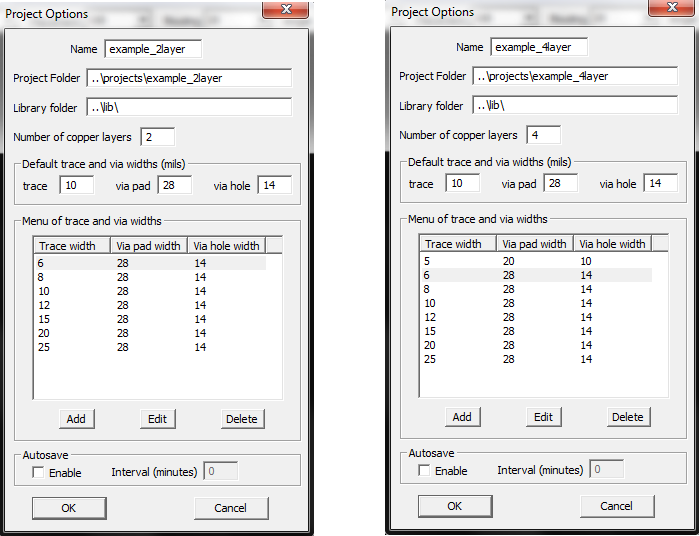700x536 pixels.
Task: Select trace width 15 row in 4layer list
Action: 536,331
